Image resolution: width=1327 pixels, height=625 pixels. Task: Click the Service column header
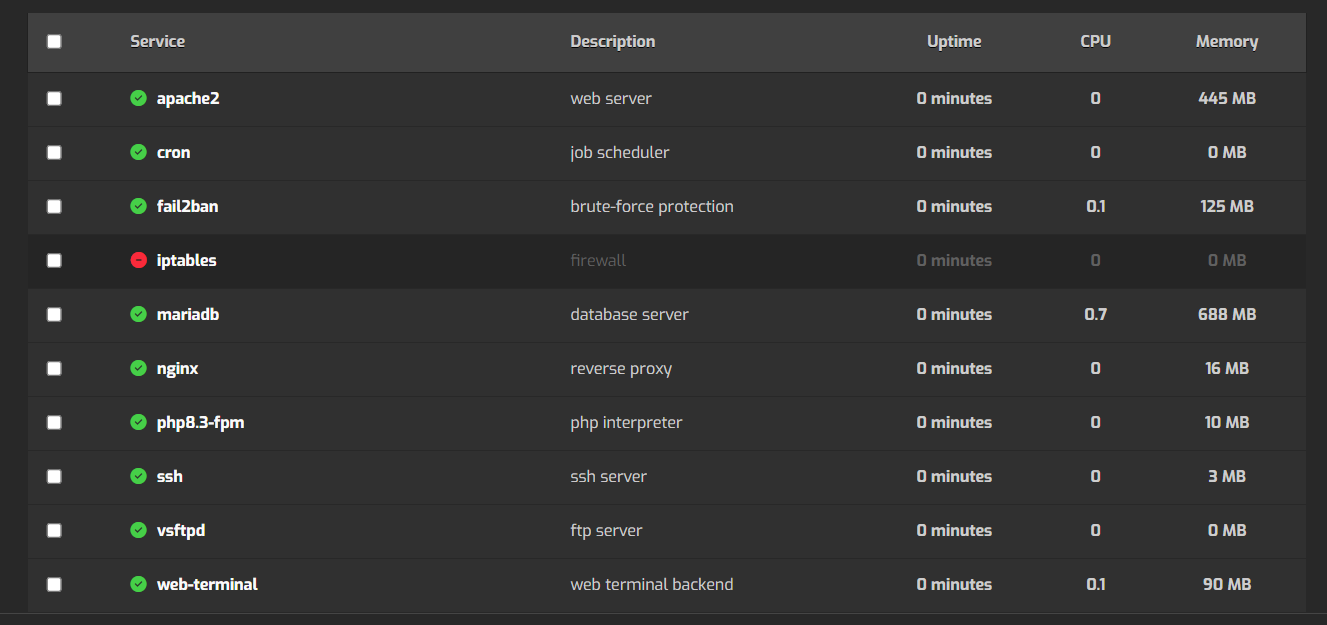click(x=158, y=41)
